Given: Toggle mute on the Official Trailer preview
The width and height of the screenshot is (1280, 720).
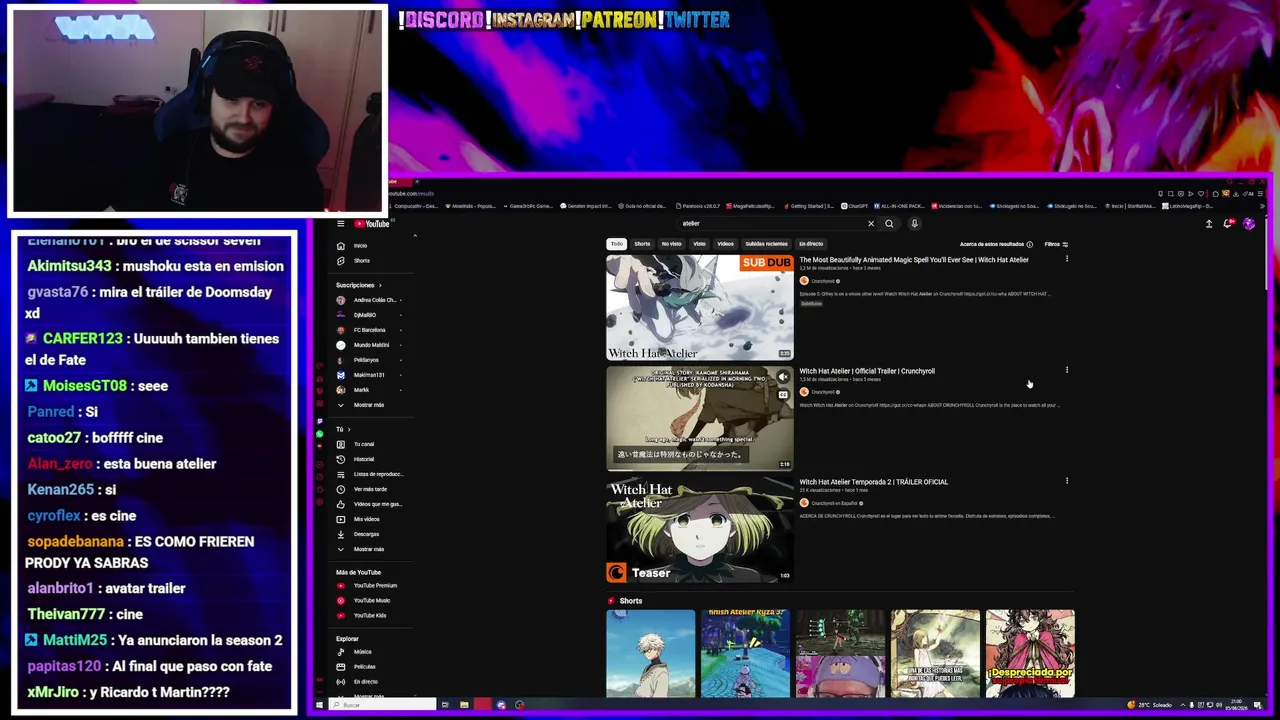Looking at the screenshot, I should [783, 377].
